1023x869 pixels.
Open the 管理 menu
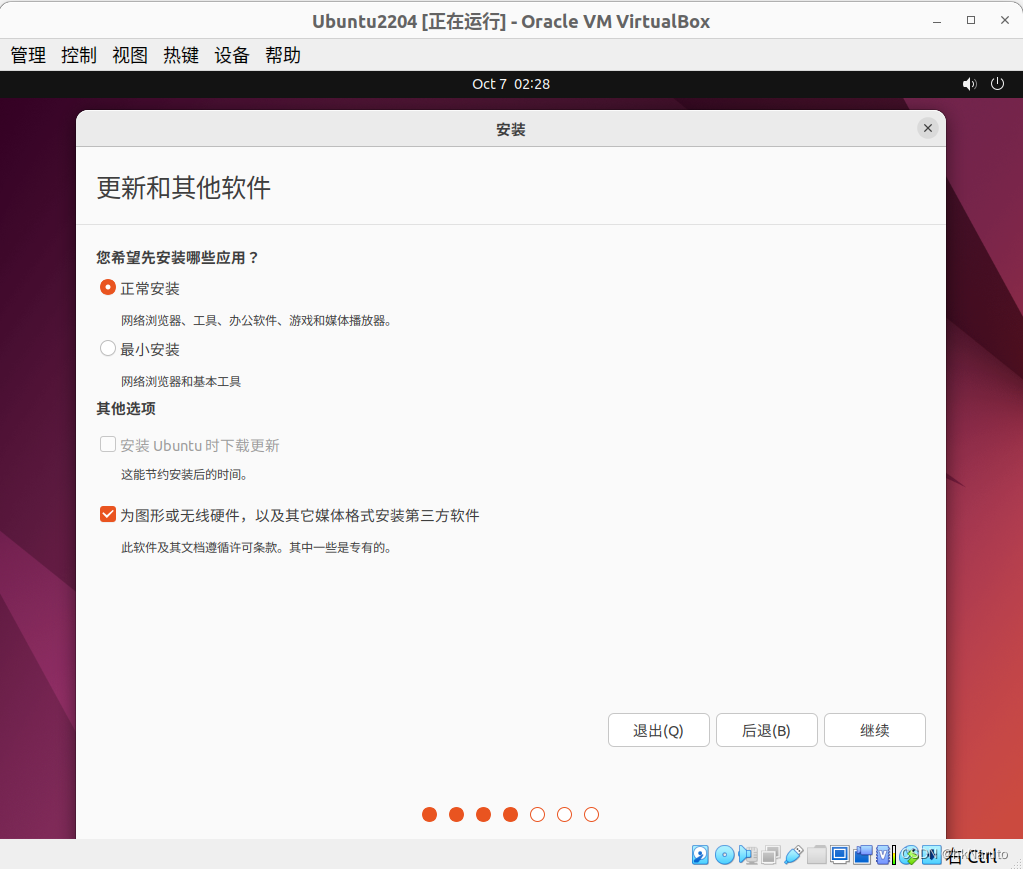click(x=28, y=55)
